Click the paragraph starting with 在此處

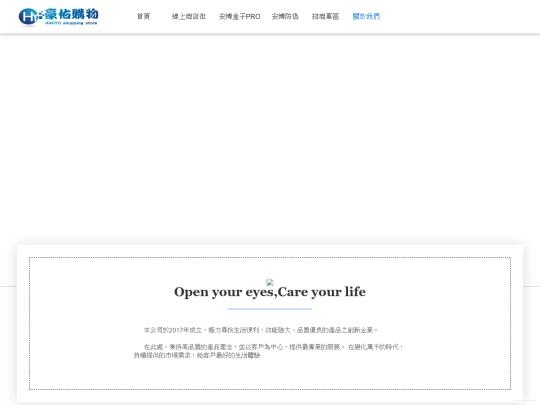(268, 351)
